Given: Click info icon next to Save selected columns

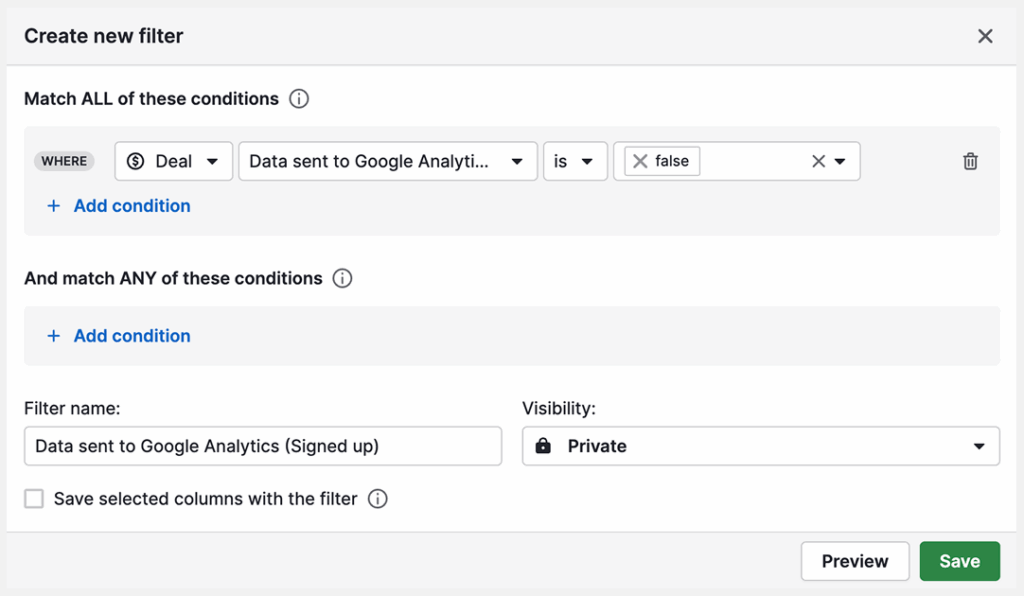Looking at the screenshot, I should coord(377,498).
